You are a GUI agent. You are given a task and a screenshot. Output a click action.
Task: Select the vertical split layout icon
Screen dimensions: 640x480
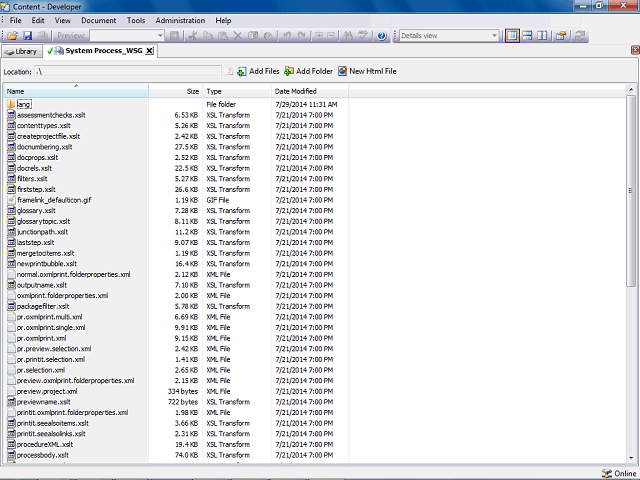coord(542,36)
